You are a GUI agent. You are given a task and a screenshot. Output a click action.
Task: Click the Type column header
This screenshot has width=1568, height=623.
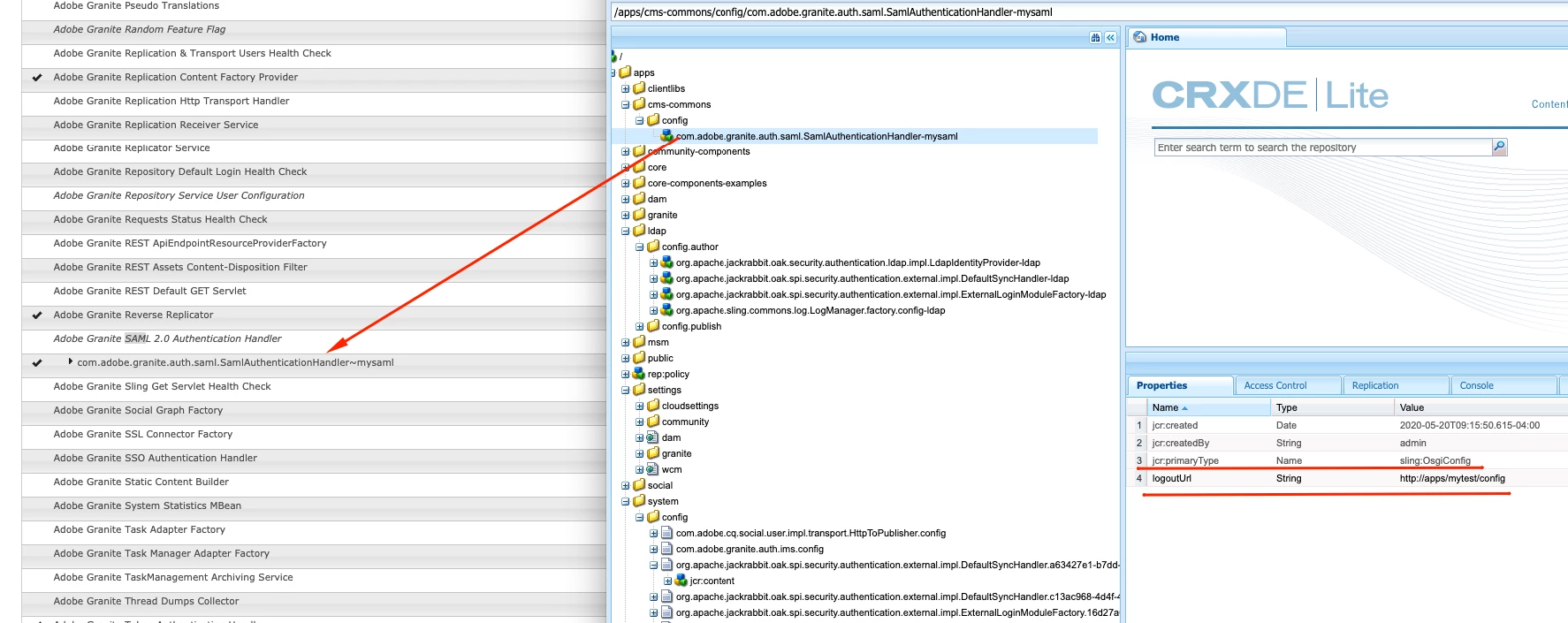(1333, 407)
